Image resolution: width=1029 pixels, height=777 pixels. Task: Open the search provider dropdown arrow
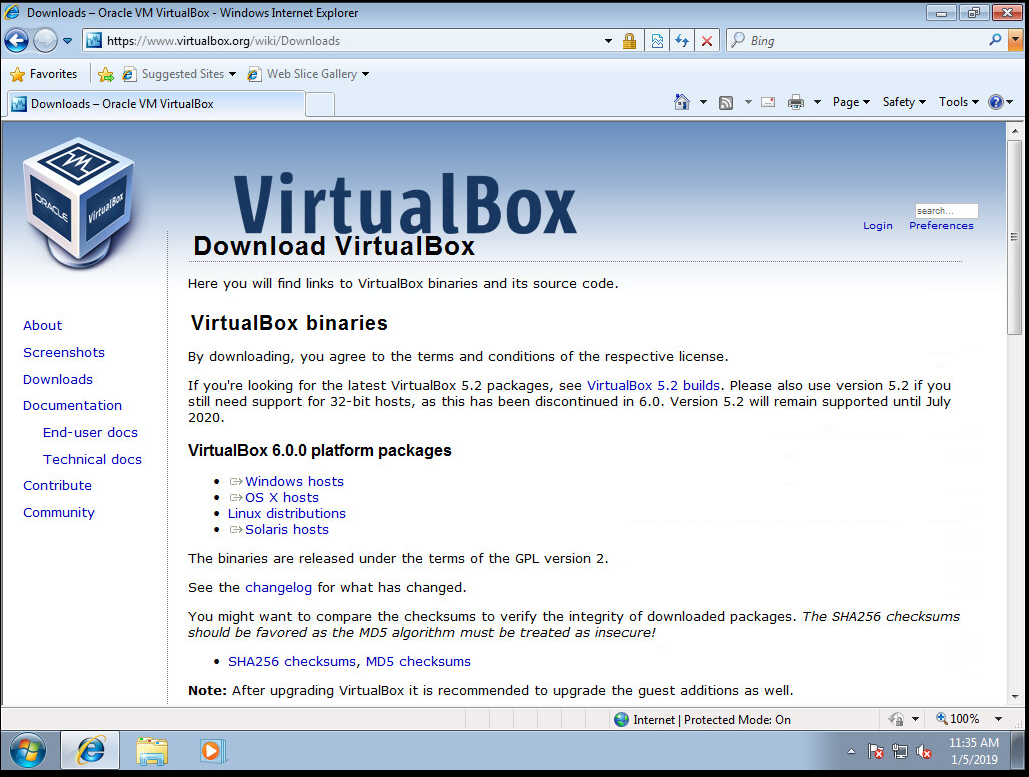coord(1015,41)
